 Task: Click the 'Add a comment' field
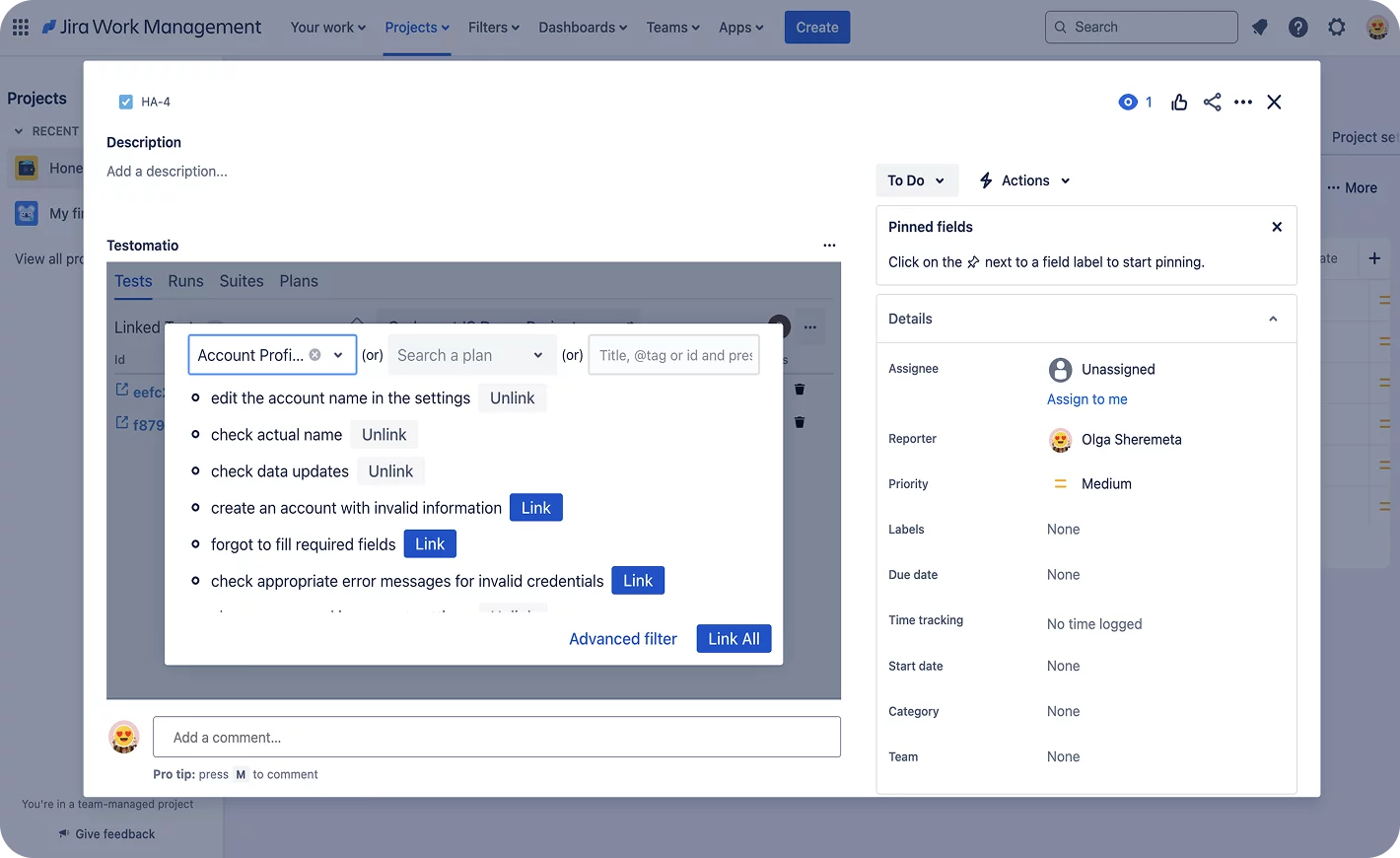(497, 738)
